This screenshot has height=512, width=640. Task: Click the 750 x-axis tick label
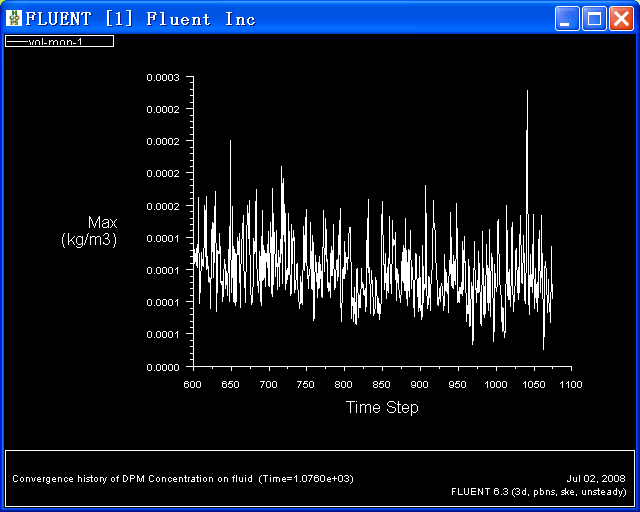(306, 384)
